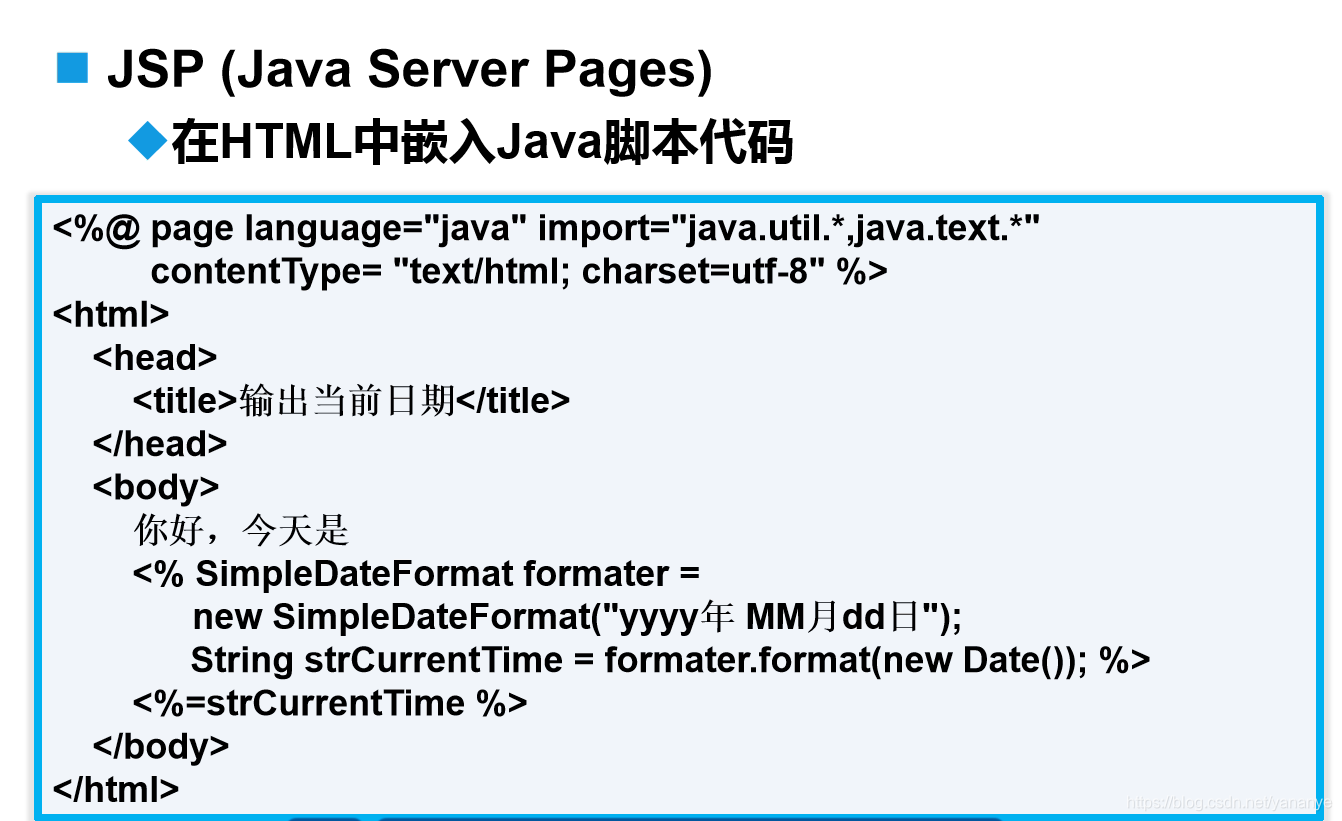Image resolution: width=1342 pixels, height=821 pixels.
Task: Click the line starting "contentType="
Action: click(x=519, y=272)
